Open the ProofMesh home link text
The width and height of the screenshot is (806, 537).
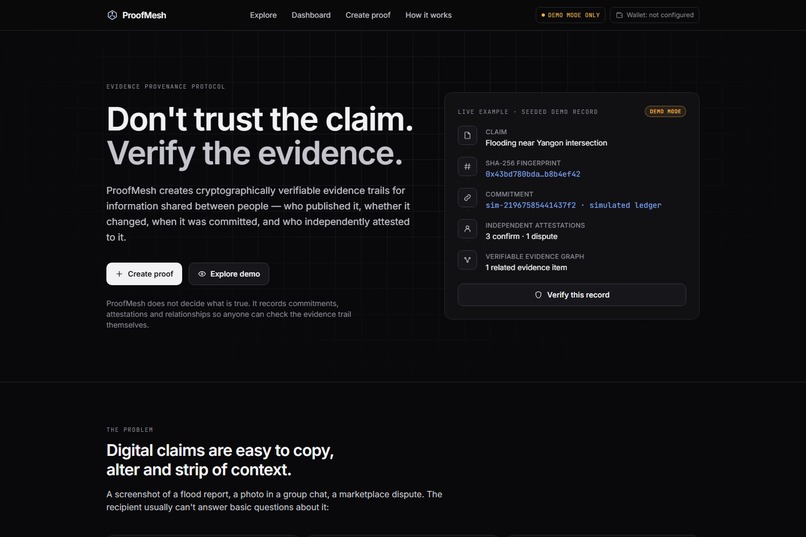(144, 15)
